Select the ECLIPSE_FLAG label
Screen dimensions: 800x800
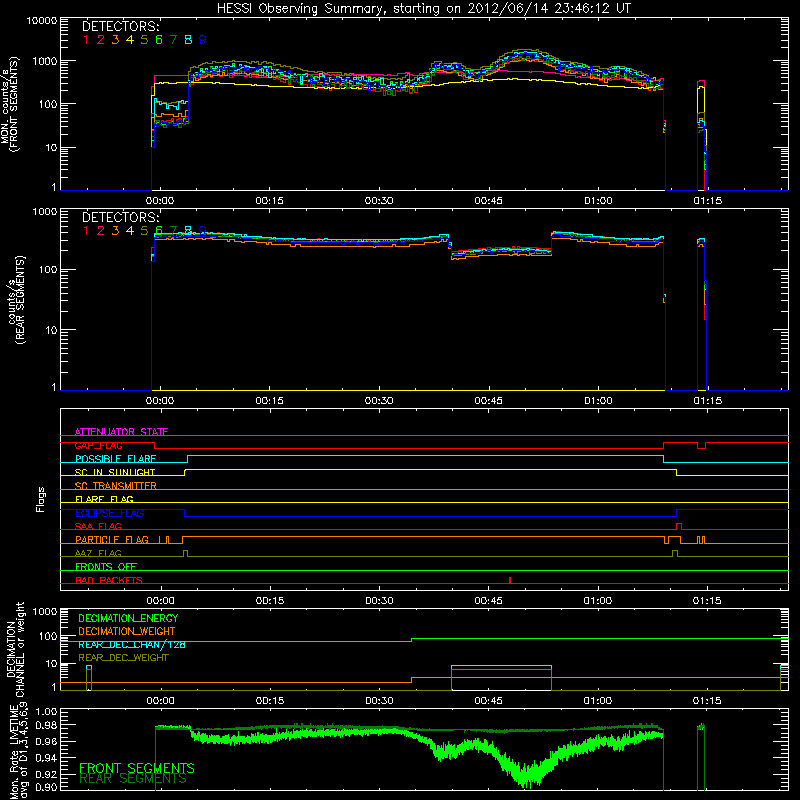109,513
